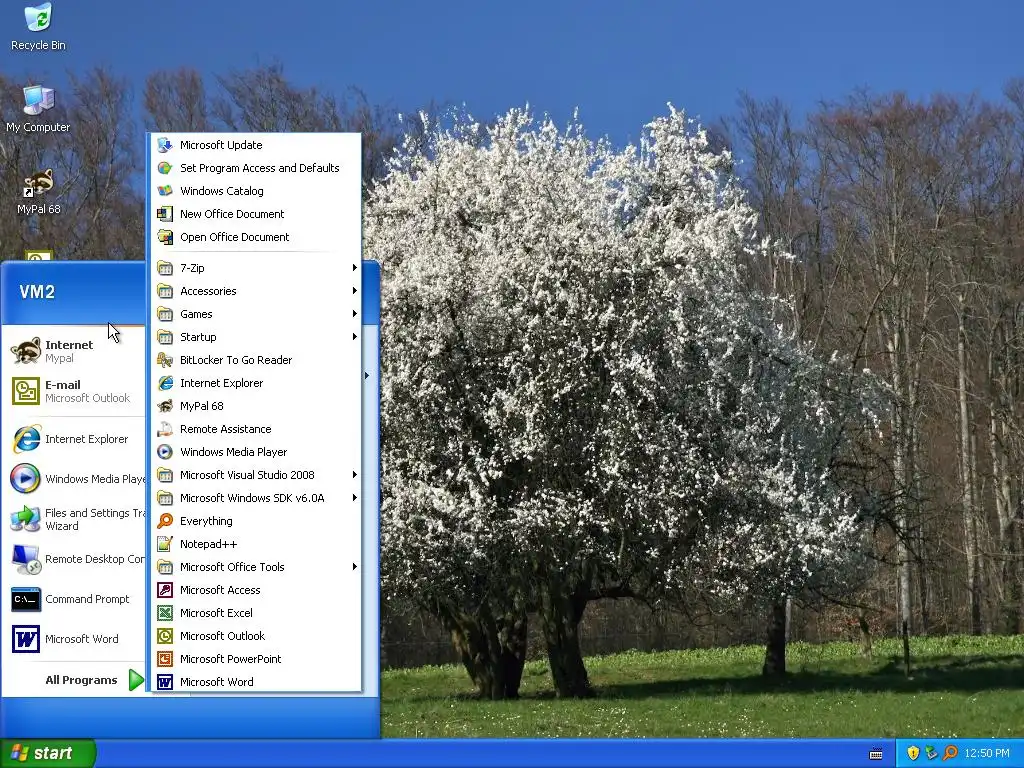Expand Microsoft Visual Studio 2008 submenu arrow

pos(354,475)
